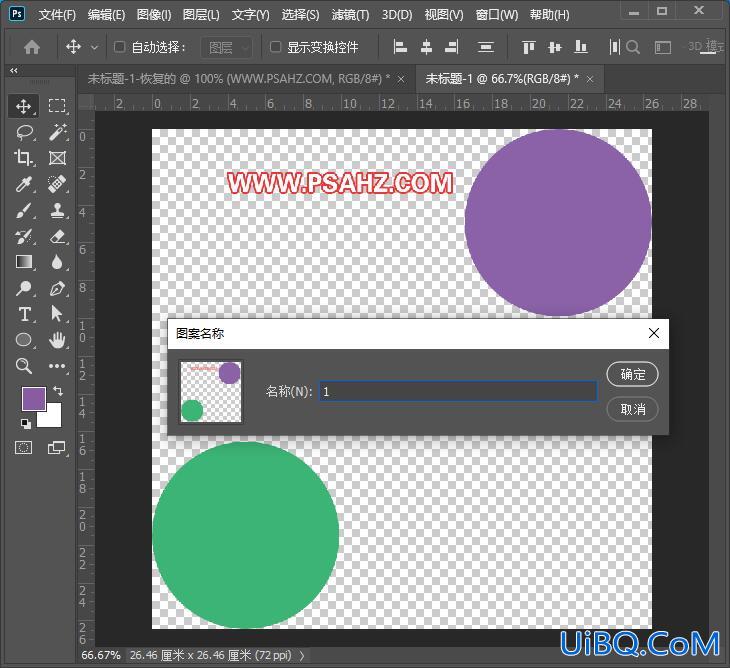Align top edges in options bar

(528, 47)
